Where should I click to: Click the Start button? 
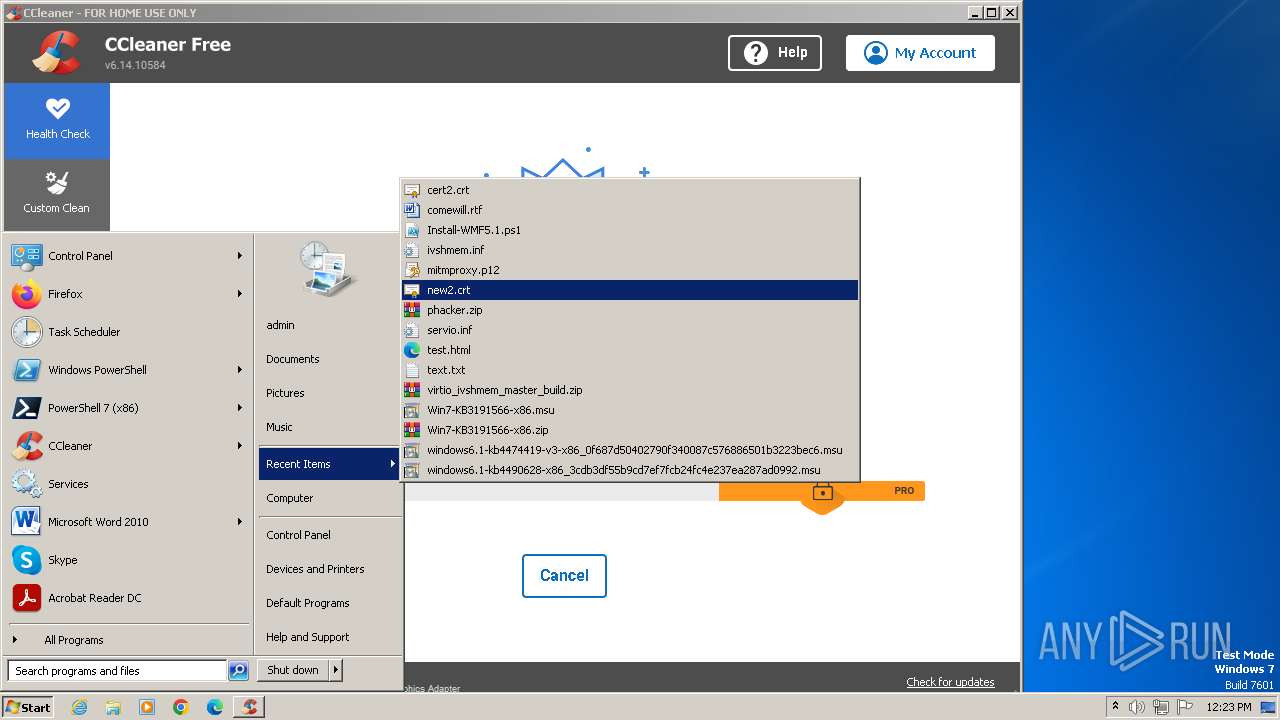28,707
